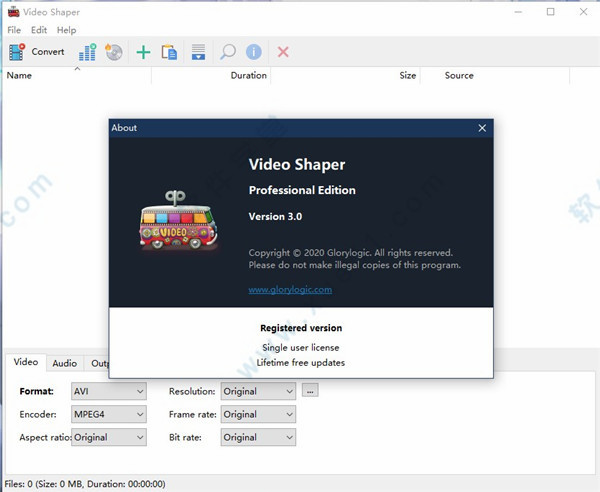Image resolution: width=600 pixels, height=492 pixels.
Task: Open the File menu
Action: coord(15,31)
